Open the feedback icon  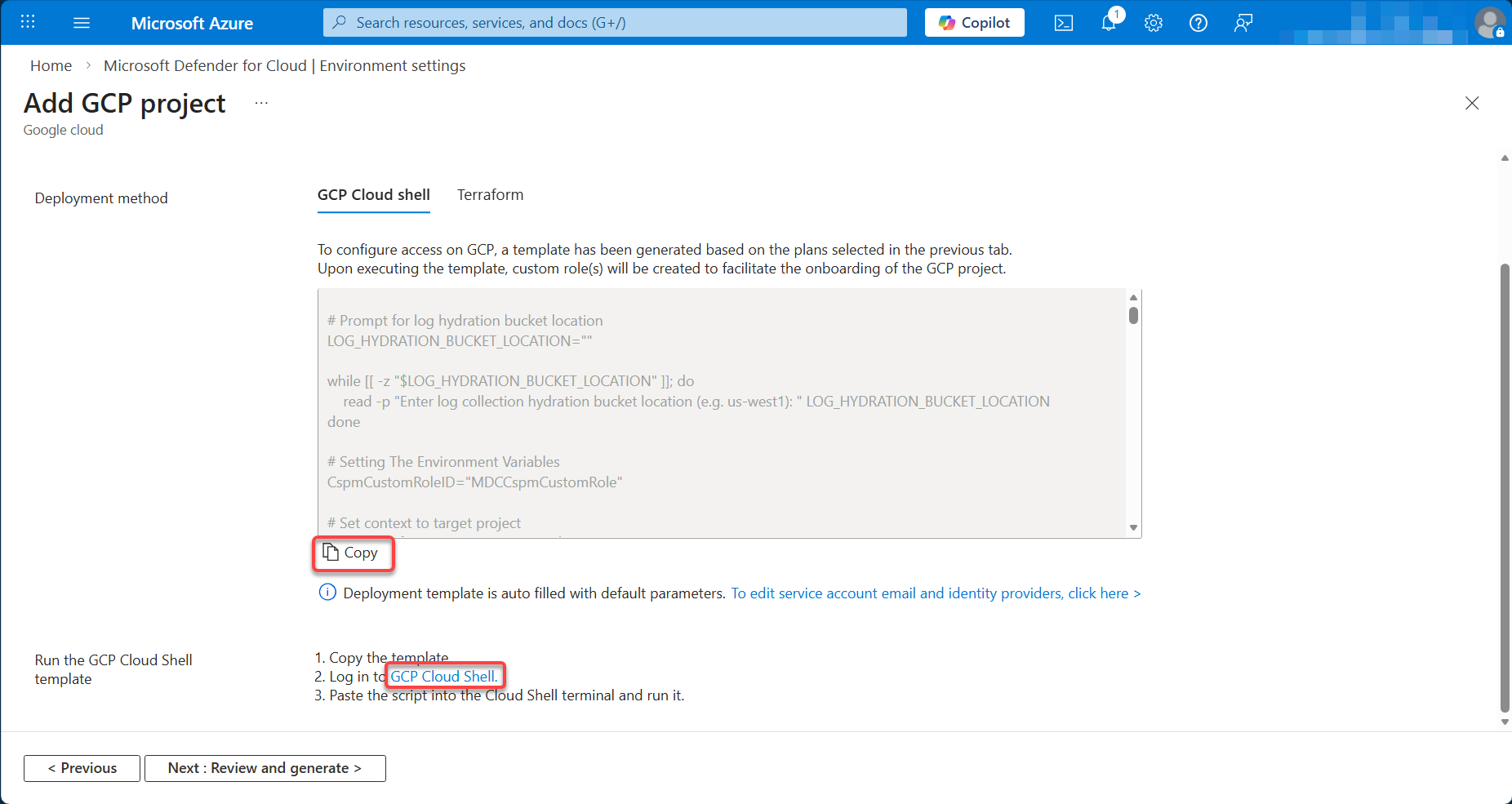click(1243, 23)
